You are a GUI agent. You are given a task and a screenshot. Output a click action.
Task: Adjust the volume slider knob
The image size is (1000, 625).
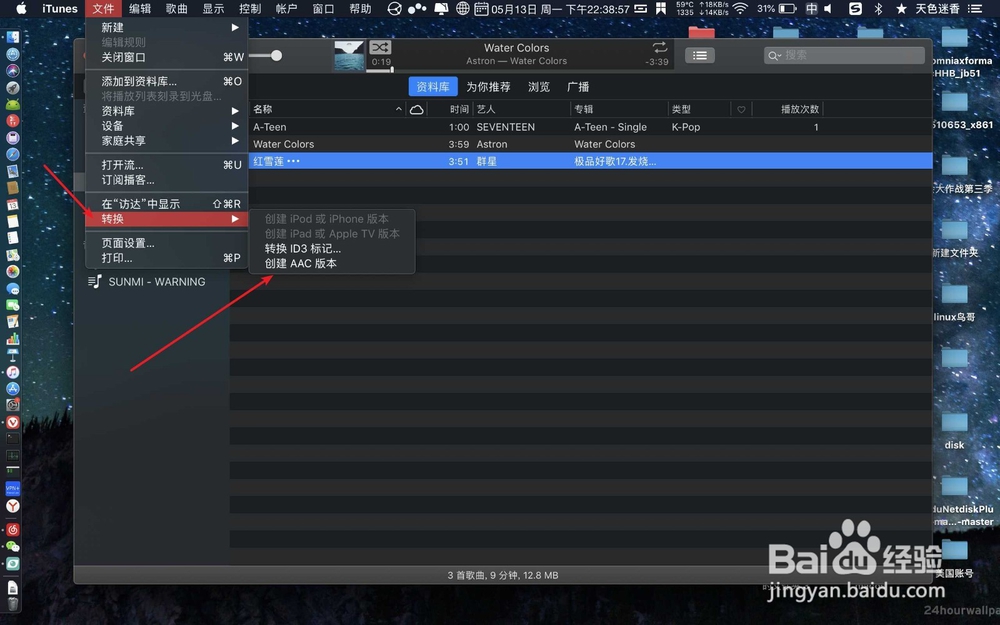[276, 55]
